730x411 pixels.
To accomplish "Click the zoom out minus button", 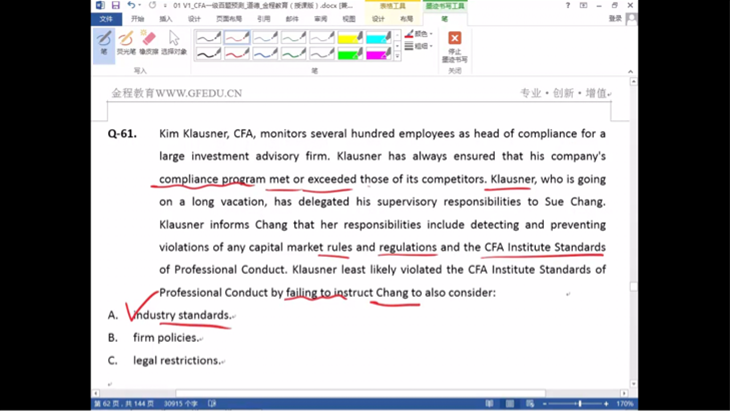I will 545,404.
